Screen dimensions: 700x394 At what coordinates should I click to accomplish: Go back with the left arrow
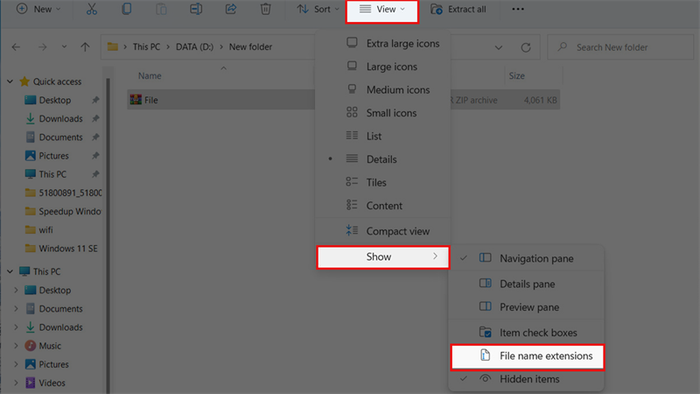[x=16, y=47]
